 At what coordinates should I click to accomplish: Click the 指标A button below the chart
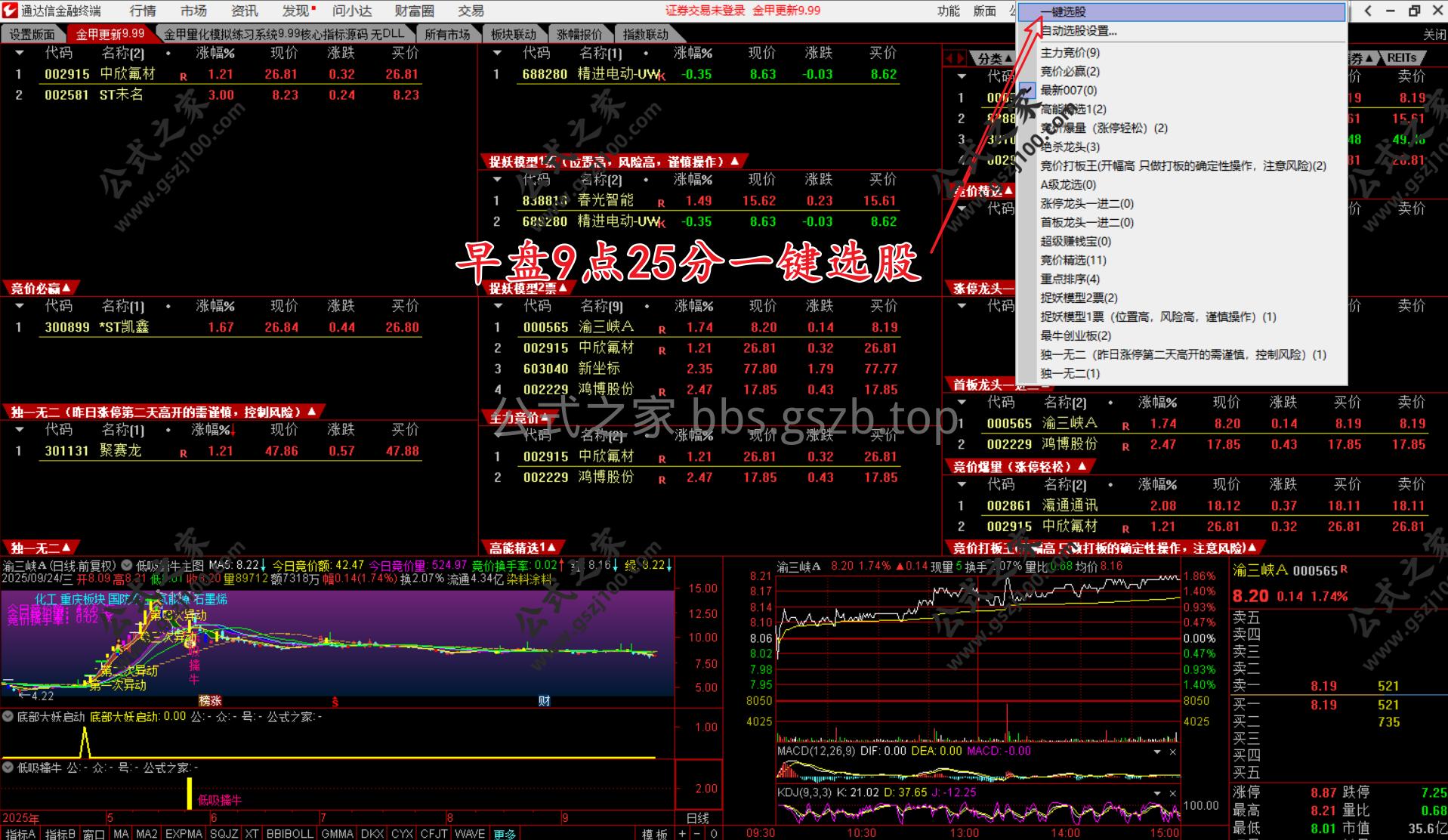click(x=20, y=833)
